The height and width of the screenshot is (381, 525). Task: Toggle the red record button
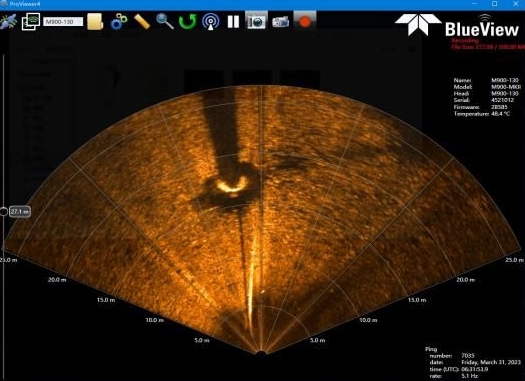tap(305, 21)
